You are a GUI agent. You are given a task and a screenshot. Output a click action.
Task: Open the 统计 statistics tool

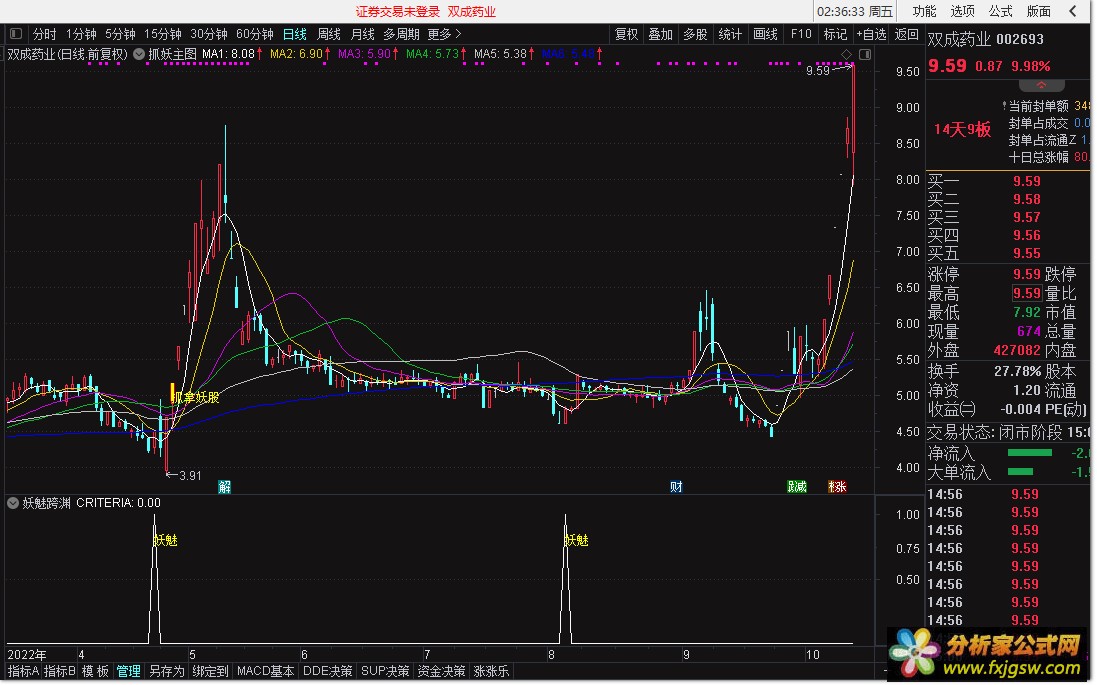coord(730,34)
